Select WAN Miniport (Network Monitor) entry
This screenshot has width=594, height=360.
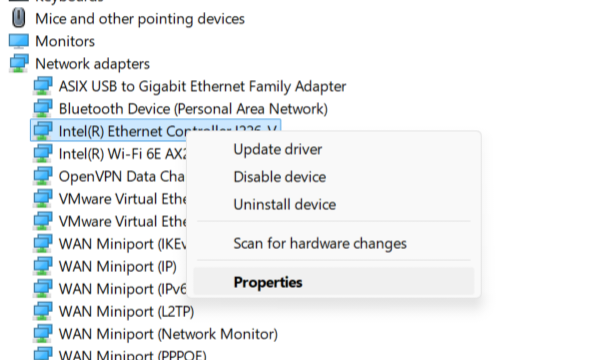pyautogui.click(x=168, y=334)
